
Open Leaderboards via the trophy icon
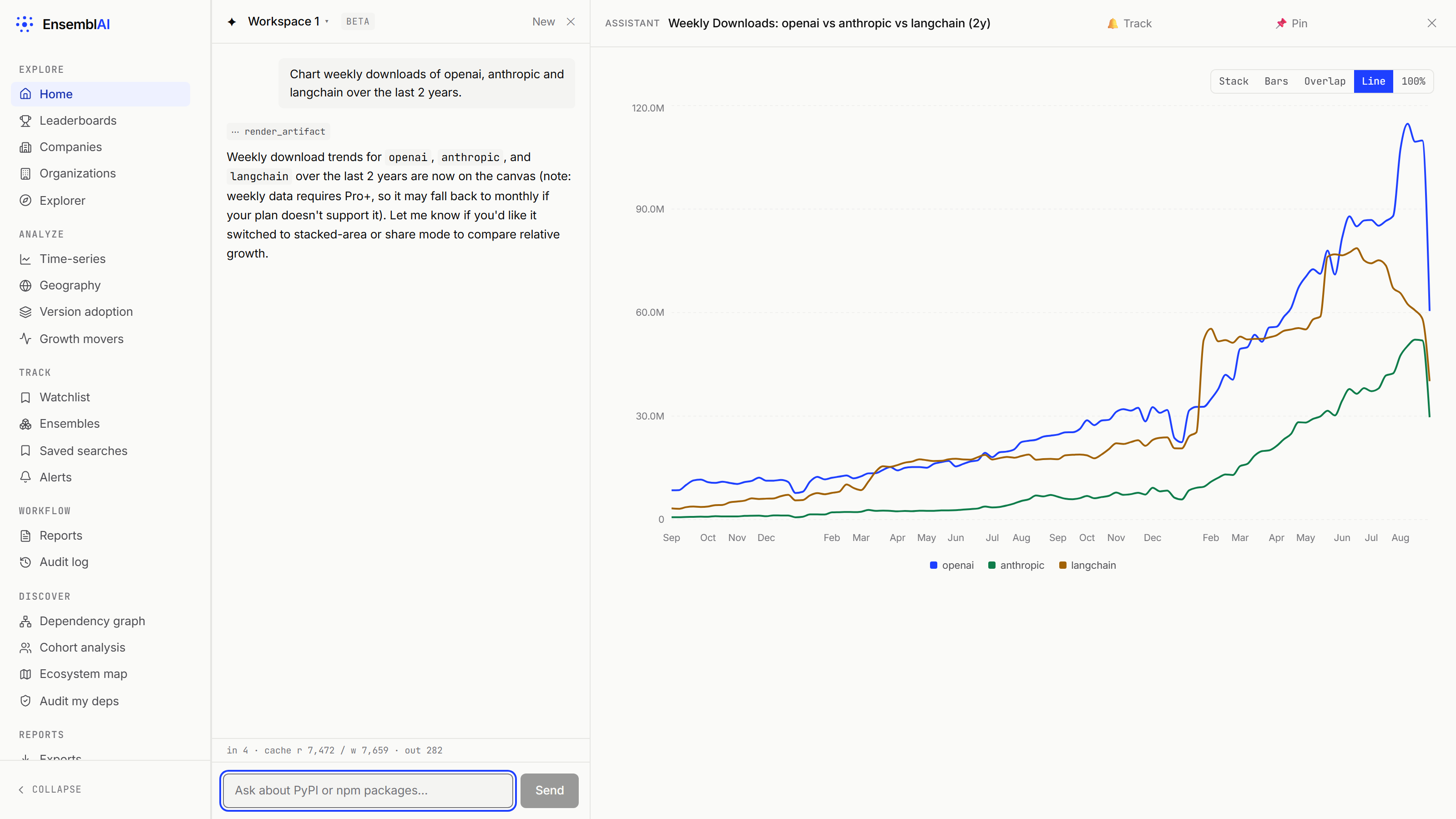click(25, 121)
